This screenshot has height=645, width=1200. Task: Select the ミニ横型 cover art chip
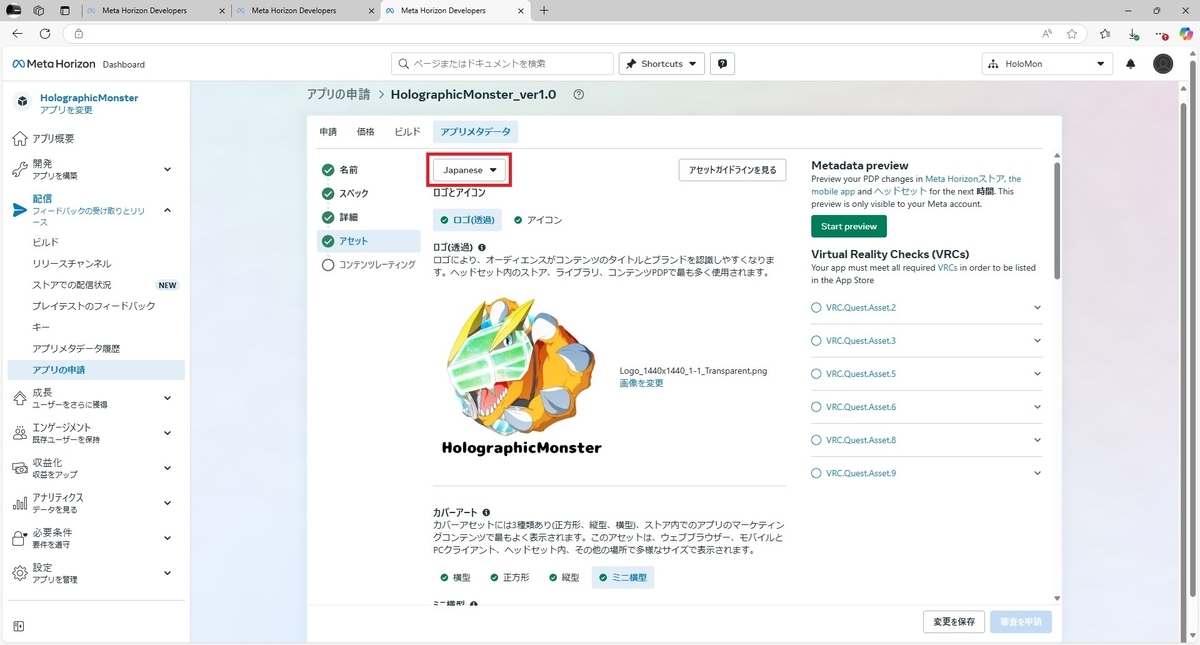(622, 578)
